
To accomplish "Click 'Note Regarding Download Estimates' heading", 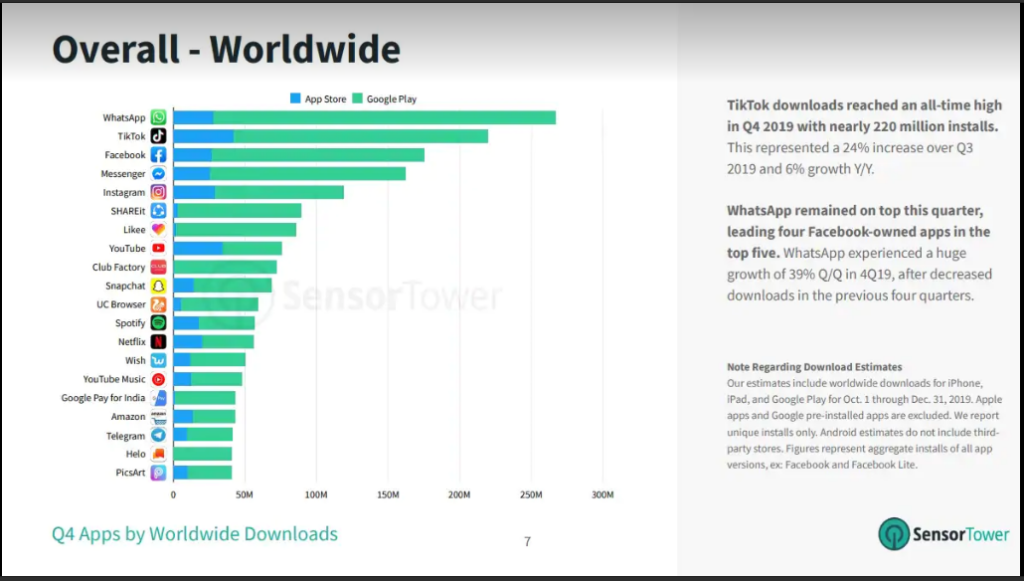I will click(814, 367).
